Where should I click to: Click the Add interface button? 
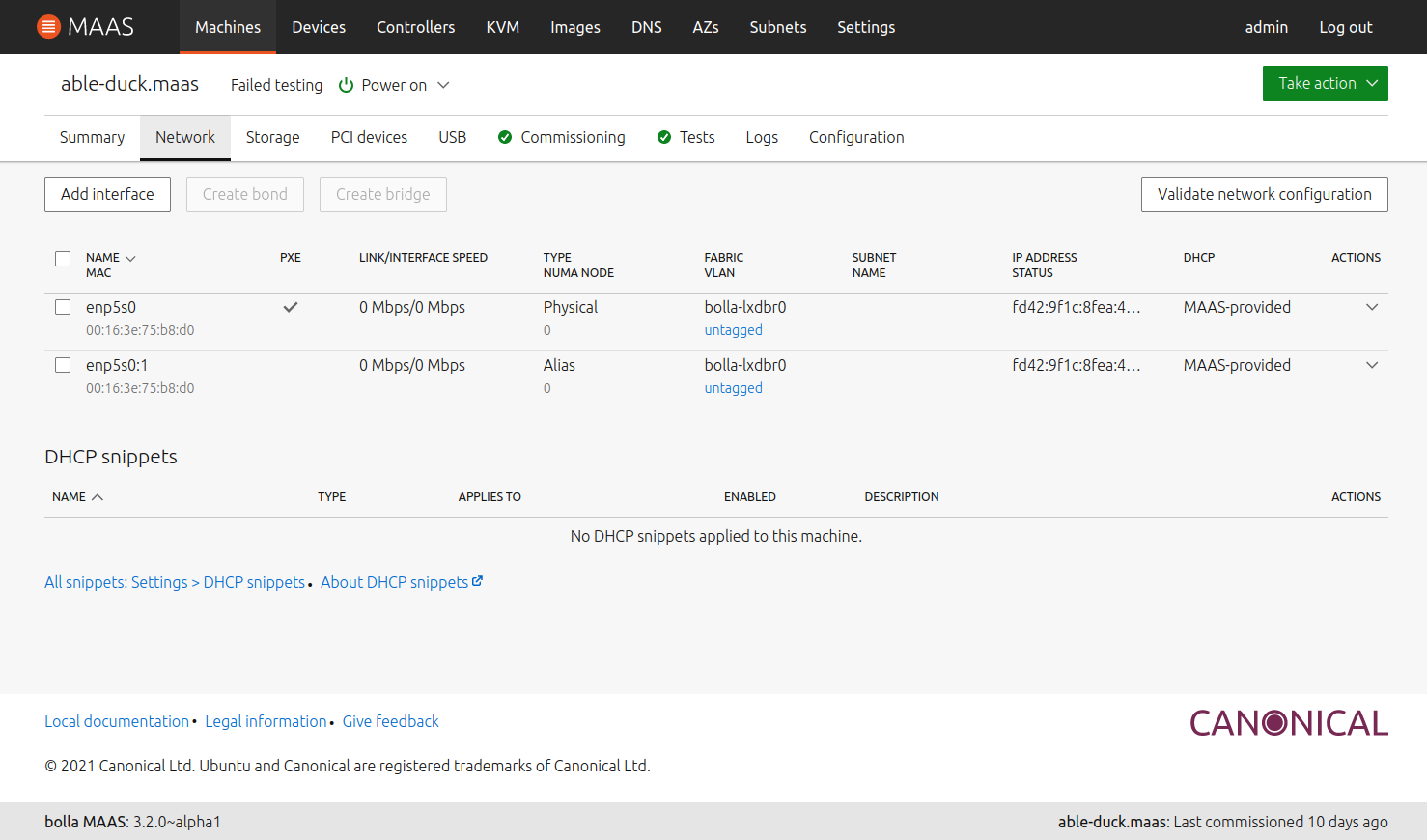pyautogui.click(x=107, y=194)
